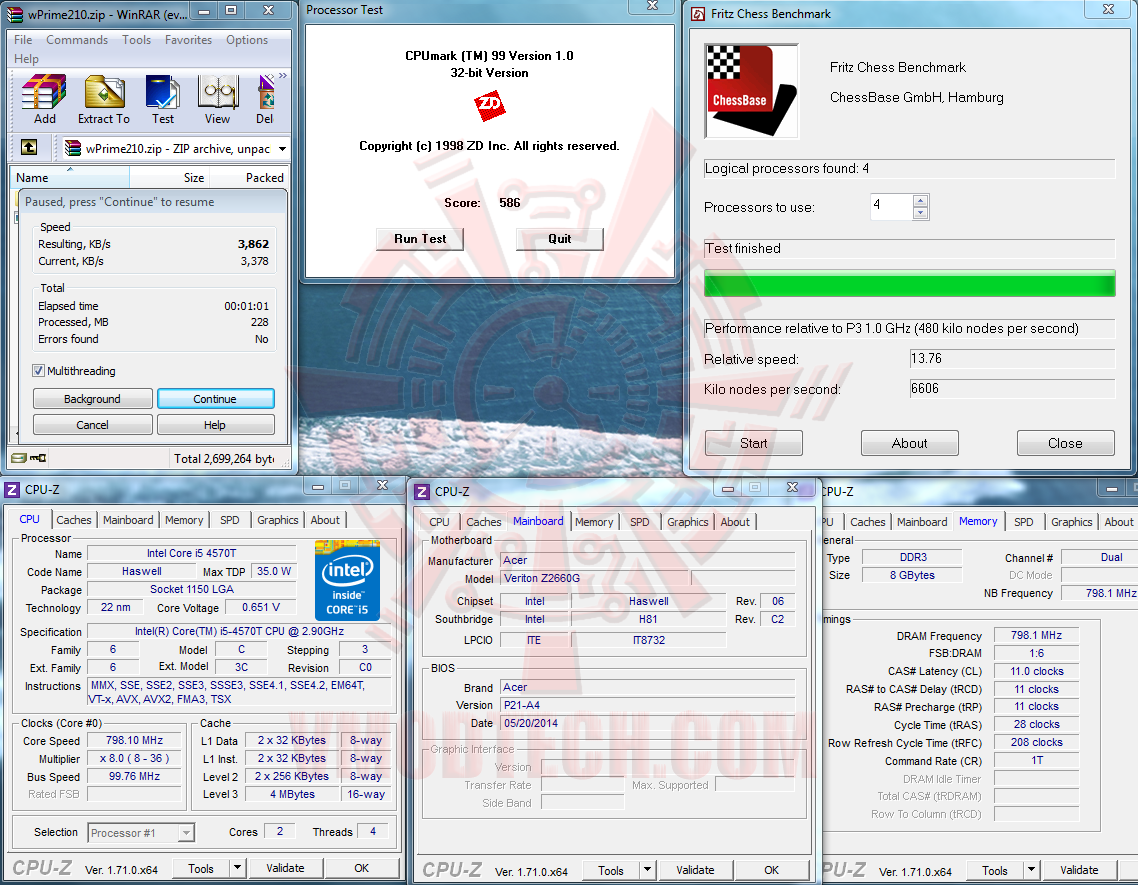This screenshot has height=885, width=1138.
Task: Click Quit in Processor Test
Action: (560, 239)
